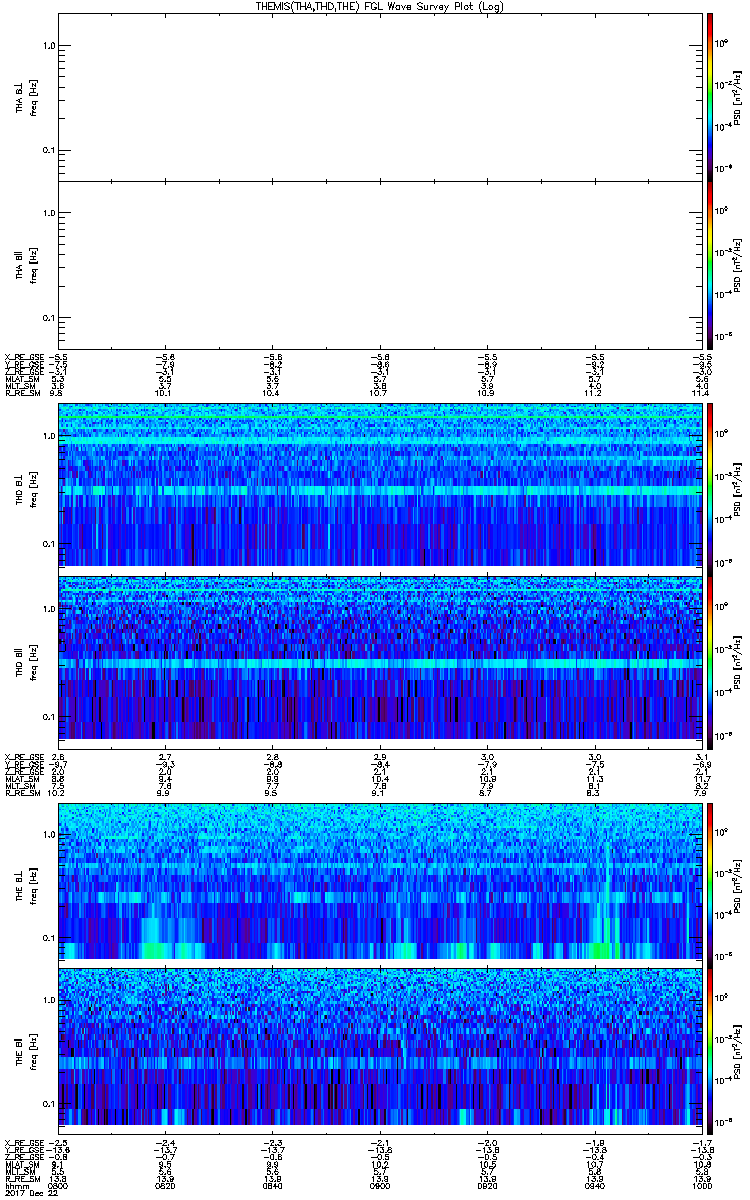This screenshot has height=1200, width=750.
Task: Click the 0940 time tick label
Action: tap(594, 1185)
